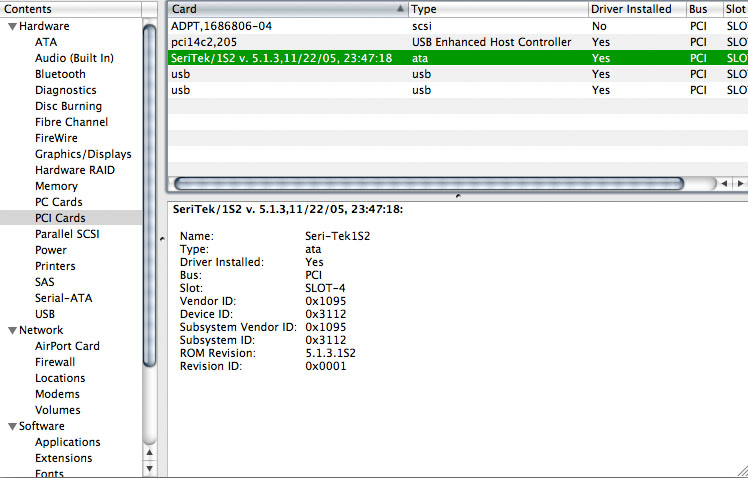Click the table's right scroll arrow
Viewport: 748px width, 478px height.
(x=739, y=183)
